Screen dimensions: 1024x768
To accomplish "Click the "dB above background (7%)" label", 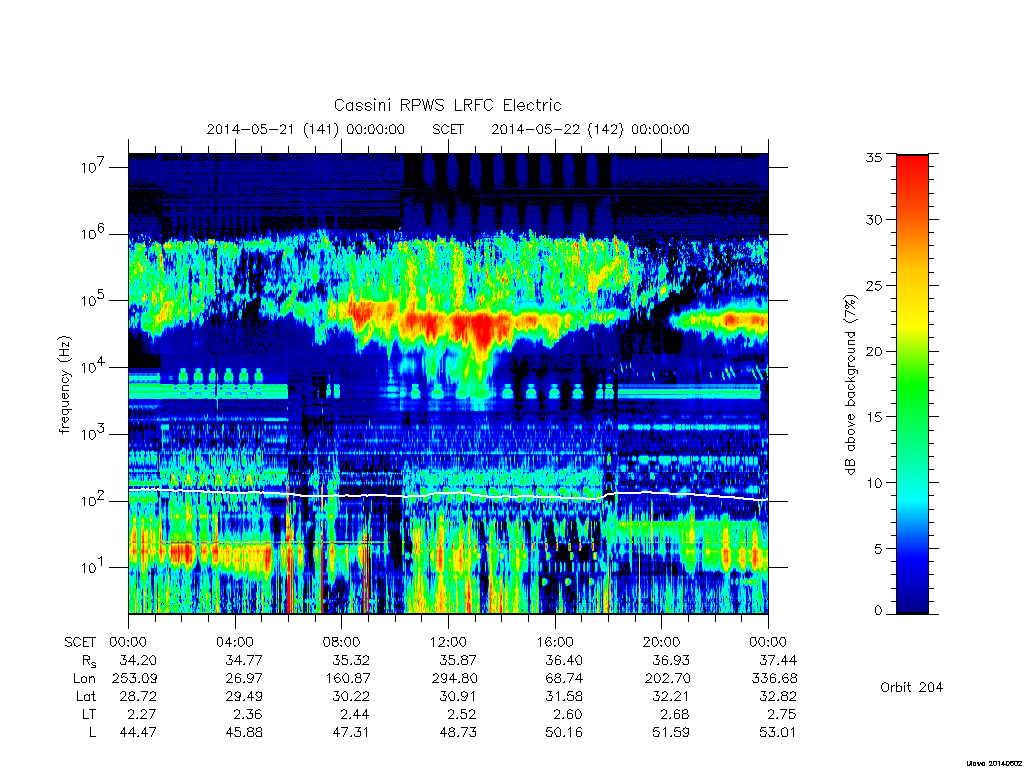I will click(850, 384).
